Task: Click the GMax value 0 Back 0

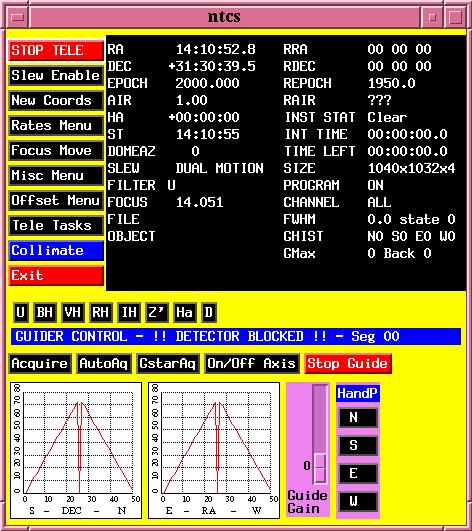Action: click(x=400, y=253)
